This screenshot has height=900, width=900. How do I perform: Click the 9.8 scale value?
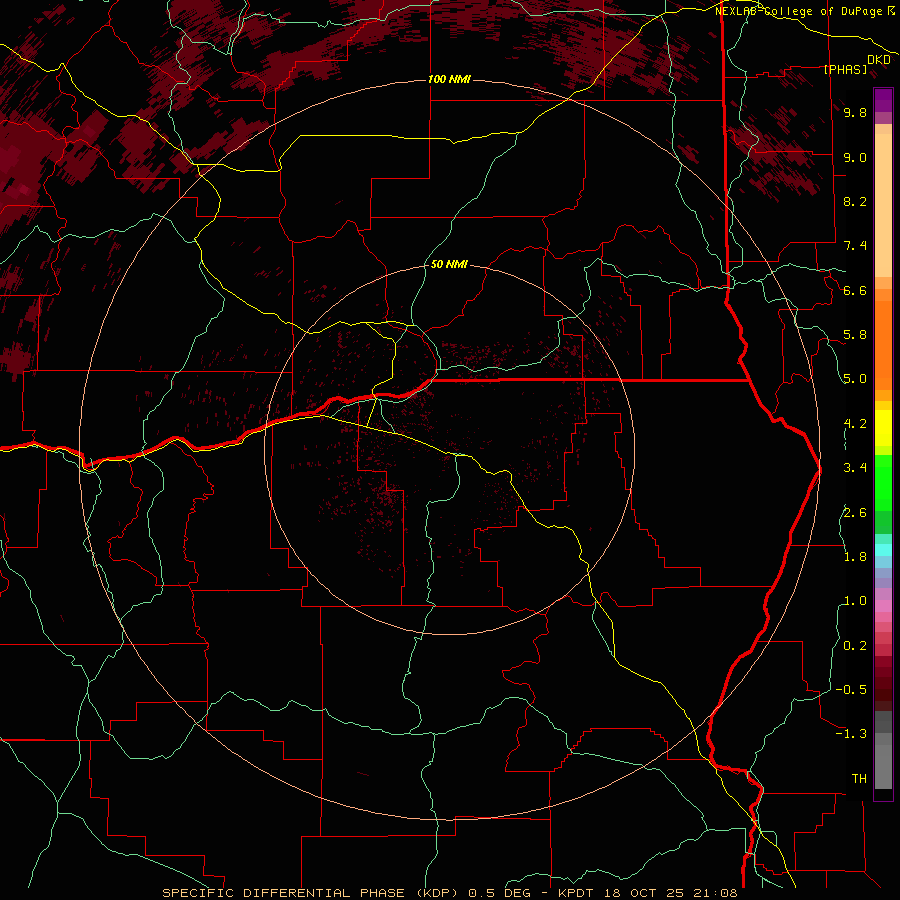point(855,113)
